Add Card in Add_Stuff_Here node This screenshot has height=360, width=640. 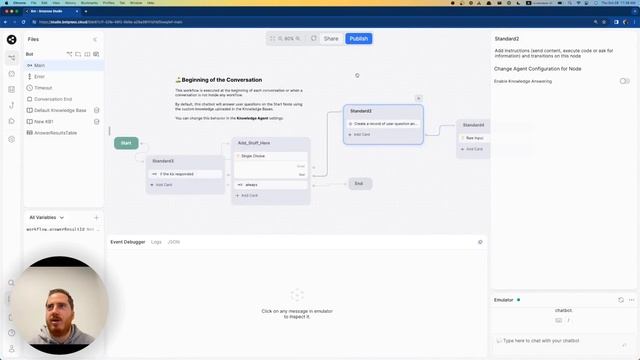(x=247, y=196)
